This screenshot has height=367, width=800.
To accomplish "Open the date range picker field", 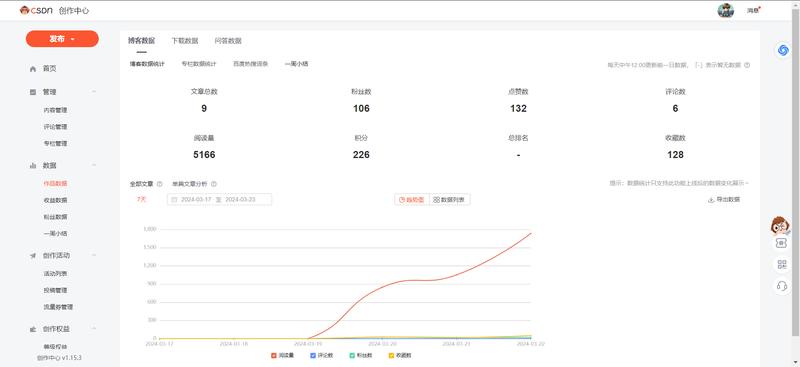I will click(219, 200).
